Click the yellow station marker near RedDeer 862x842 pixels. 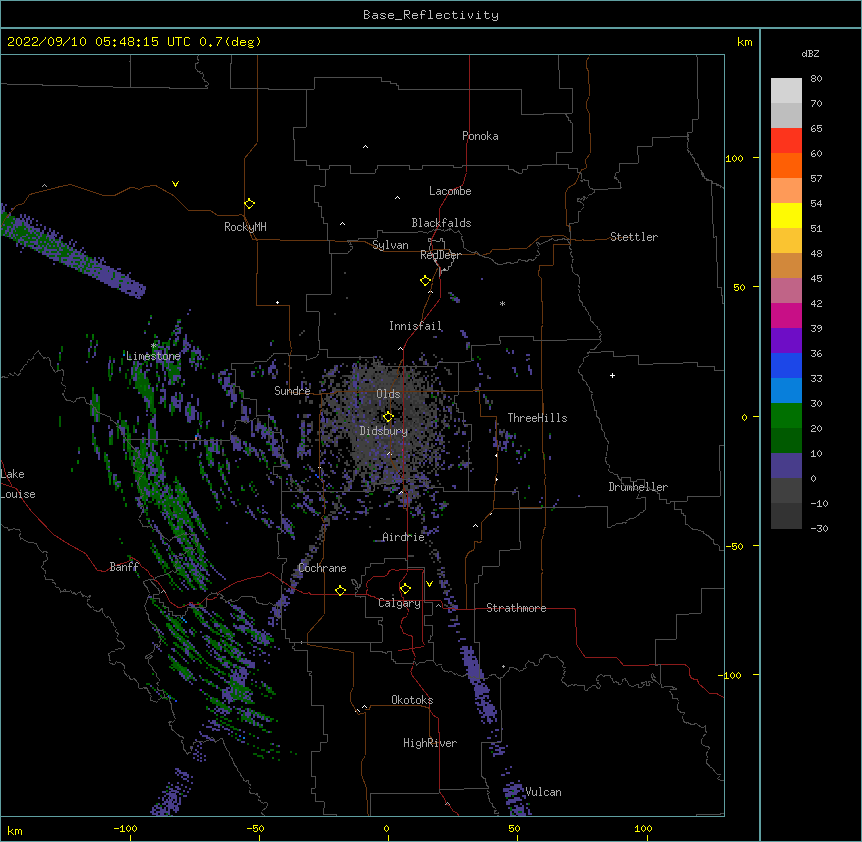coord(426,281)
